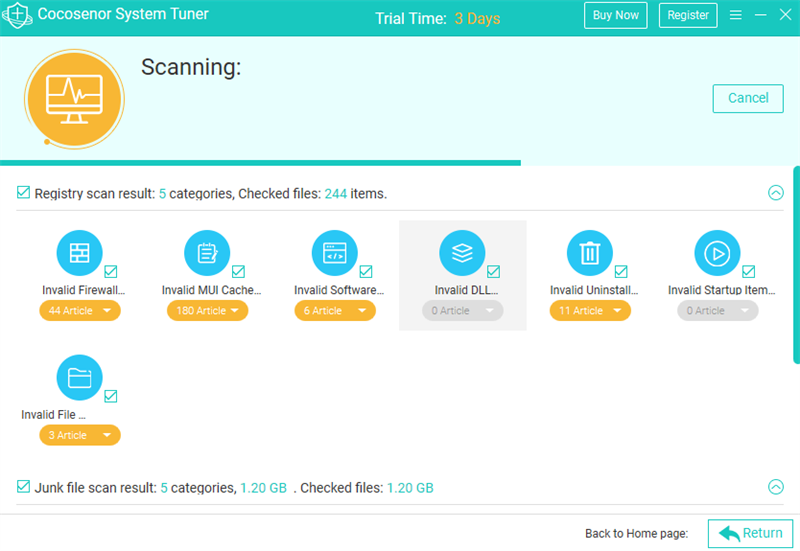Minimize the System Tuner window
This screenshot has height=551, width=800.
click(760, 15)
